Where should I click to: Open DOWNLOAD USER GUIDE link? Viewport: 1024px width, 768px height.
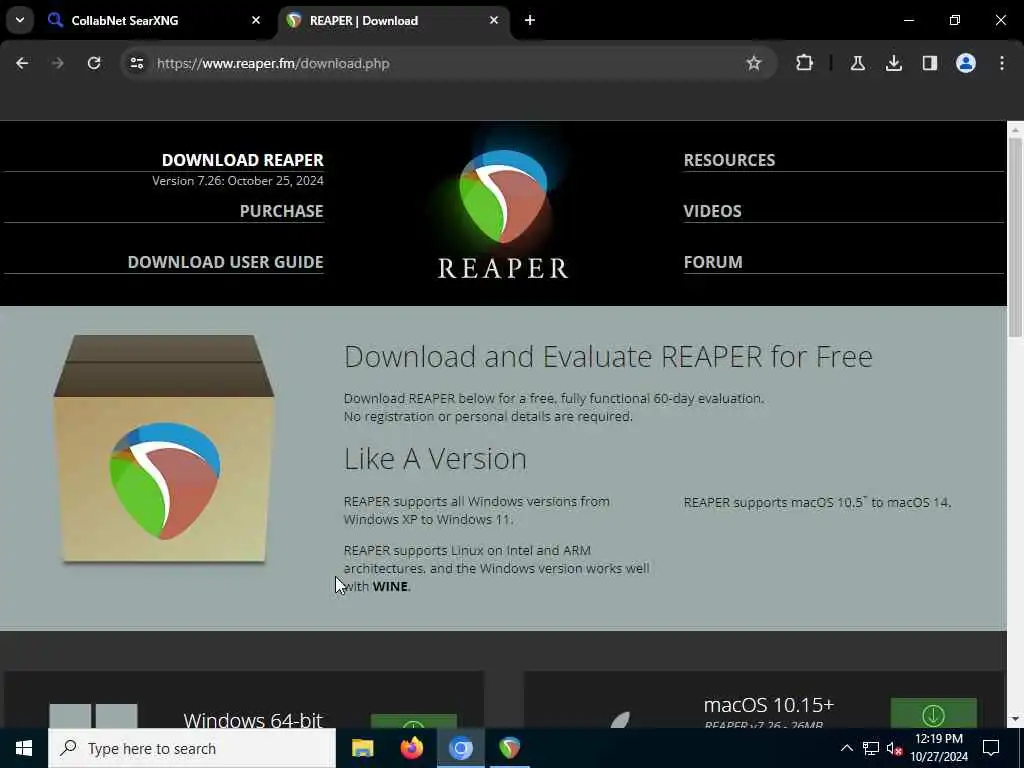[225, 262]
